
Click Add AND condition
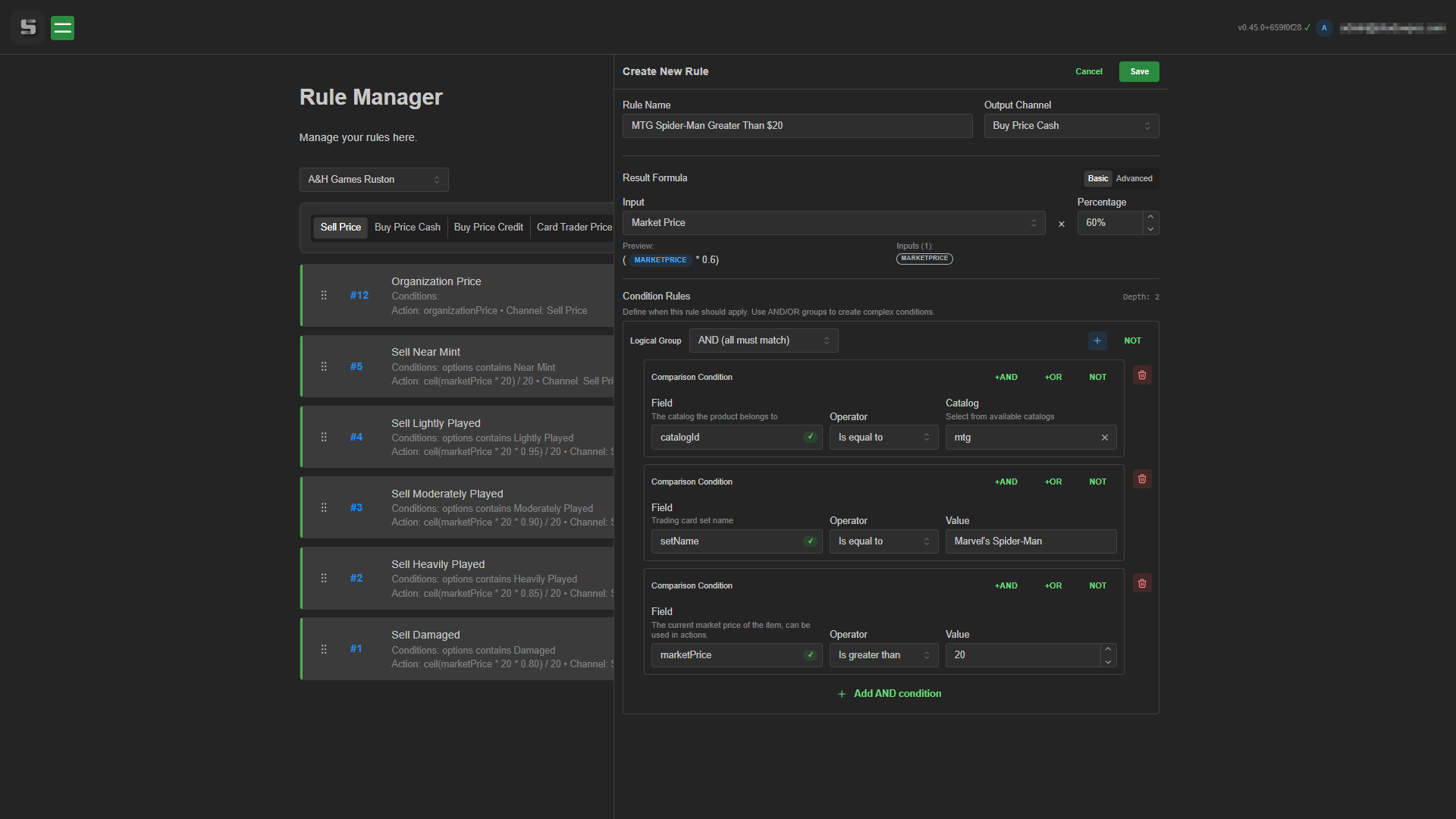point(889,693)
